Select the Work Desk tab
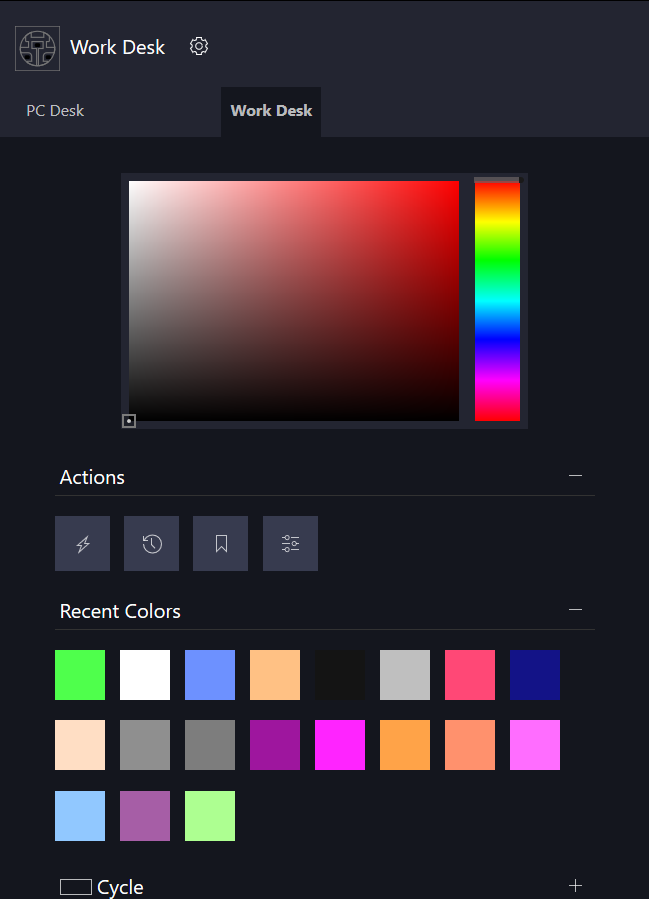 (271, 111)
